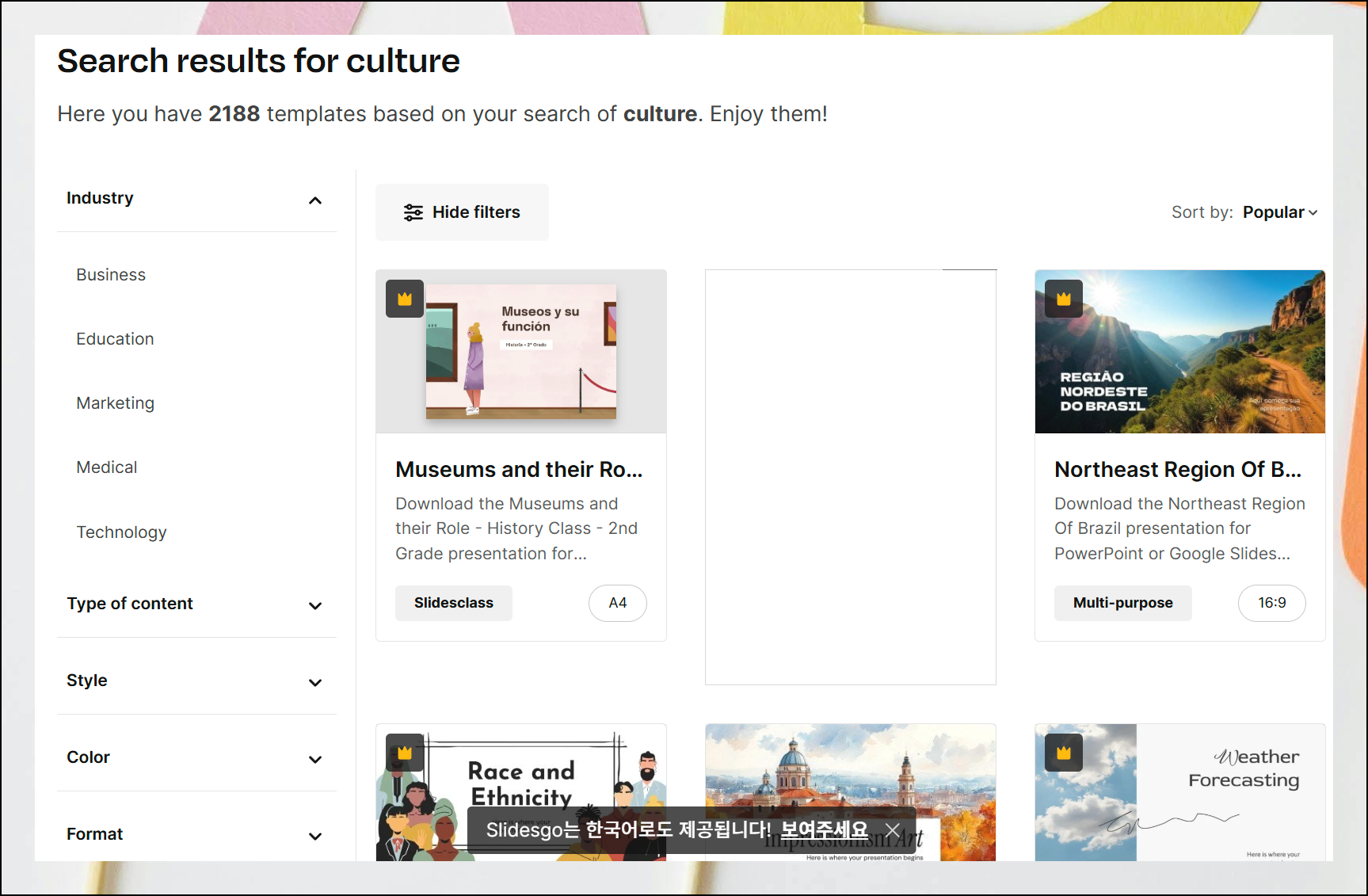Screen dimensions: 1368x896
Task: Click the A4 format tag
Action: [x=618, y=603]
